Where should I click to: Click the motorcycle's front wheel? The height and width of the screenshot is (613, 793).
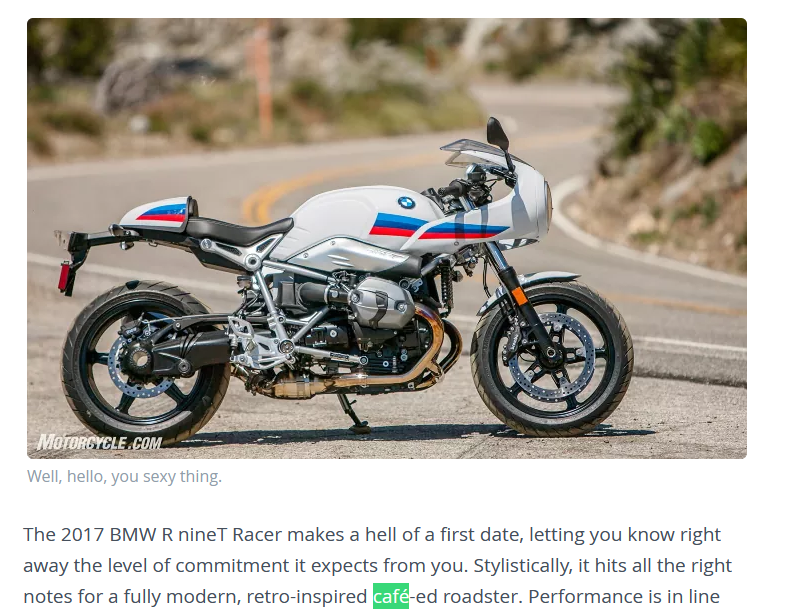(x=552, y=358)
